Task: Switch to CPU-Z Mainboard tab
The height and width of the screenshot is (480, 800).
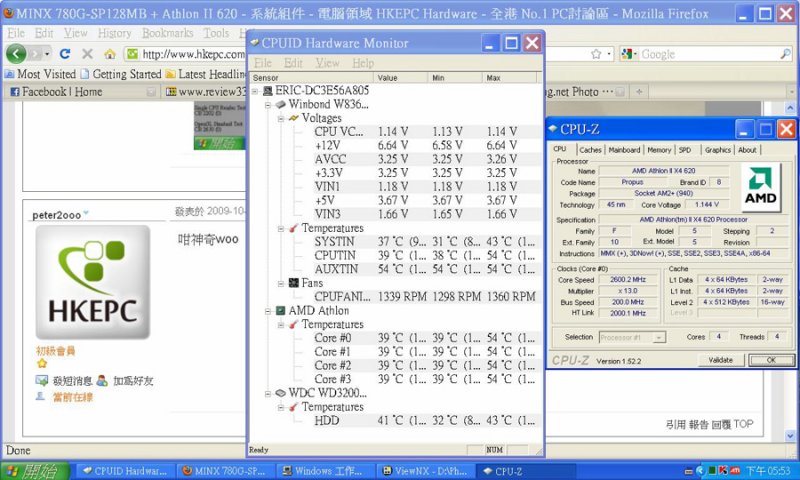Action: [624, 150]
